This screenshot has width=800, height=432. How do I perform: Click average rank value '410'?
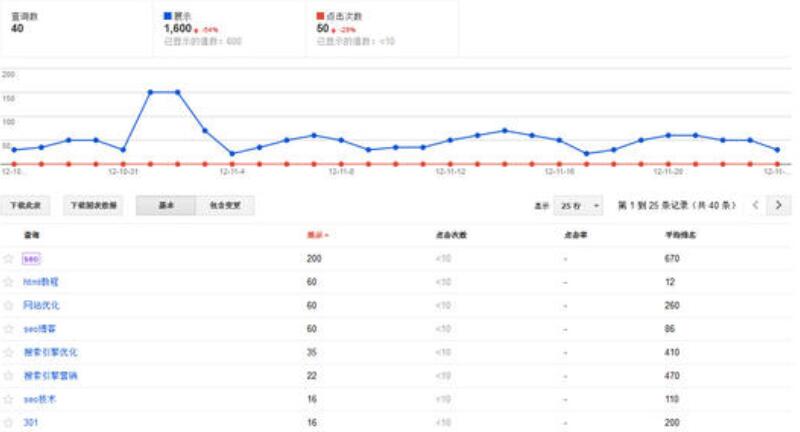pos(672,352)
